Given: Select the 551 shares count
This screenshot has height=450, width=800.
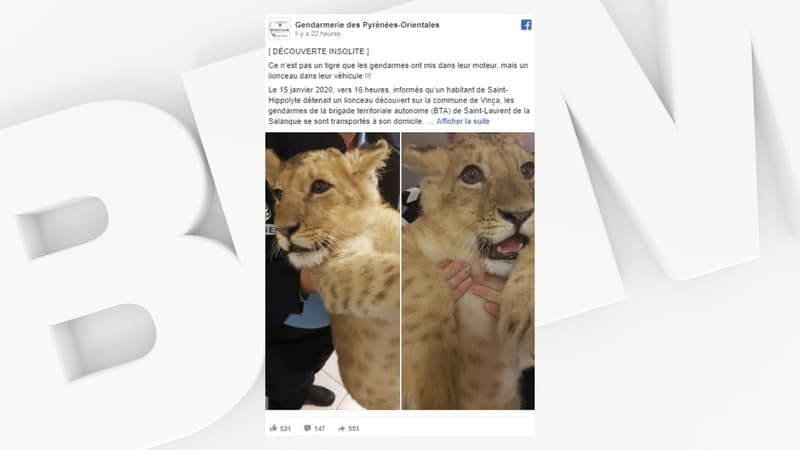Looking at the screenshot, I should 354,429.
